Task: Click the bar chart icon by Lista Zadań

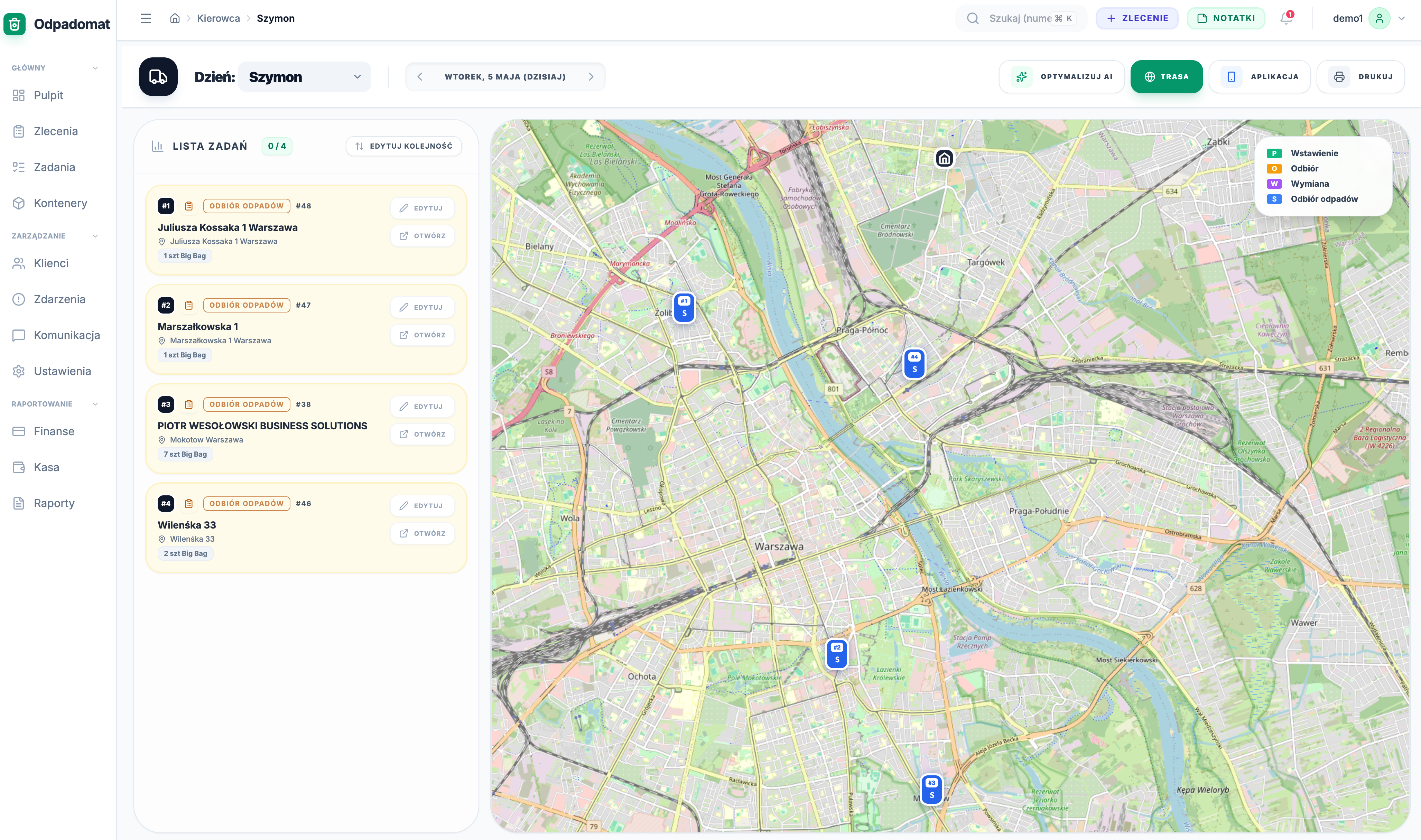Action: point(157,146)
